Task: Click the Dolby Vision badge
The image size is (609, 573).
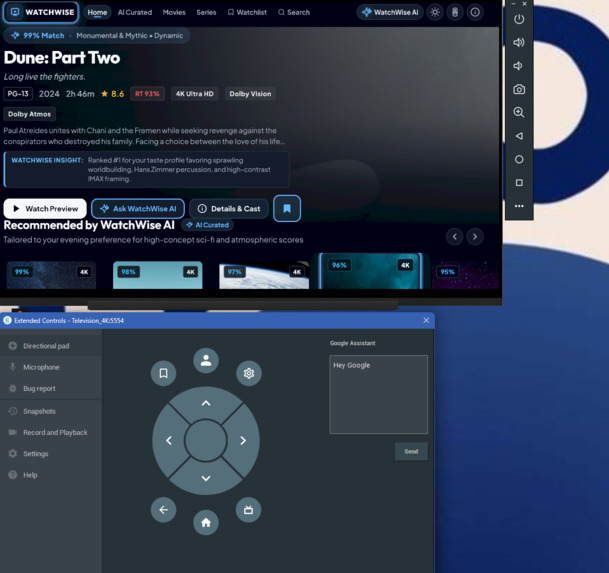Action: tap(250, 94)
